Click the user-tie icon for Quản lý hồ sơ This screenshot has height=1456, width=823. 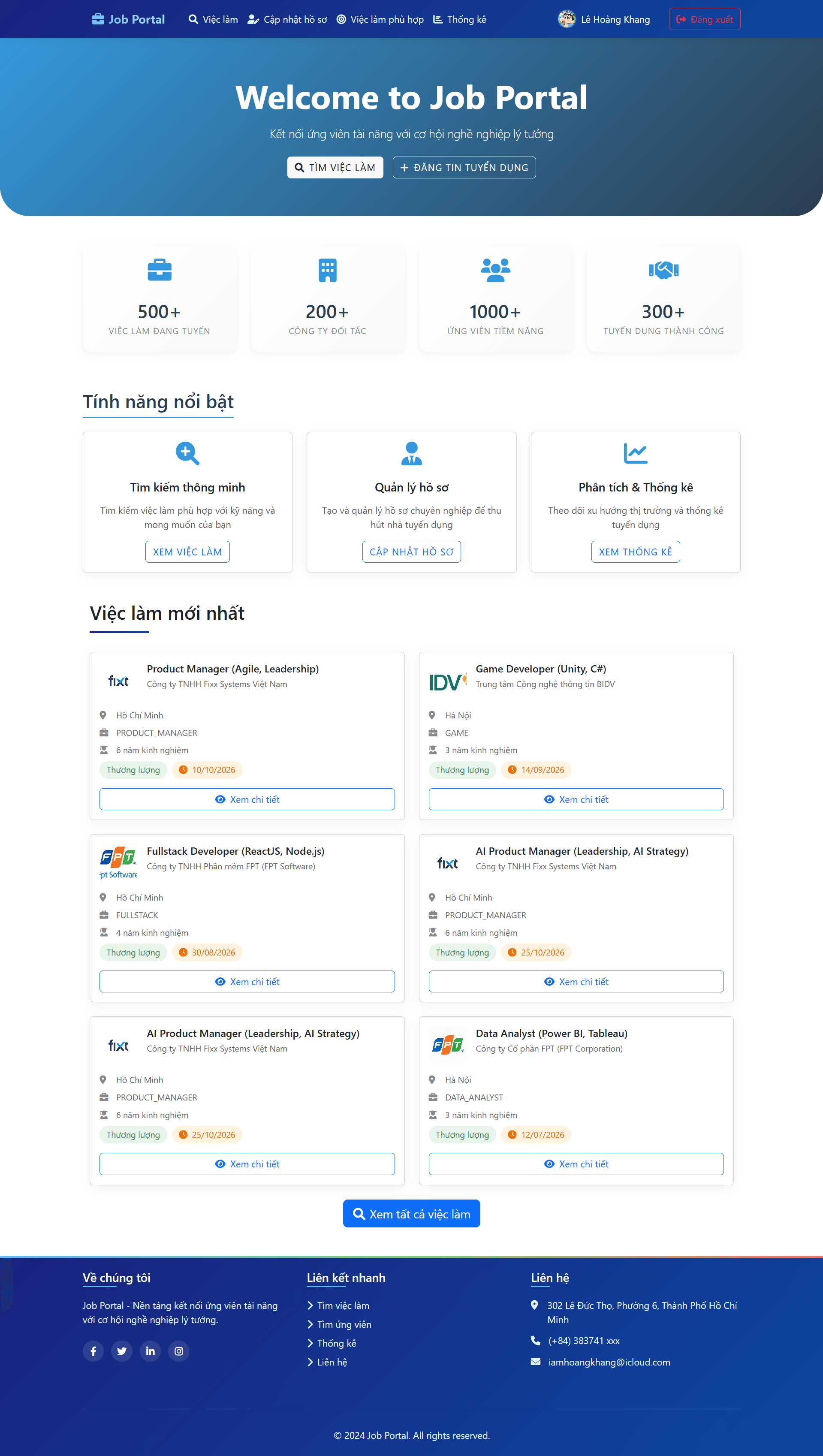[412, 453]
